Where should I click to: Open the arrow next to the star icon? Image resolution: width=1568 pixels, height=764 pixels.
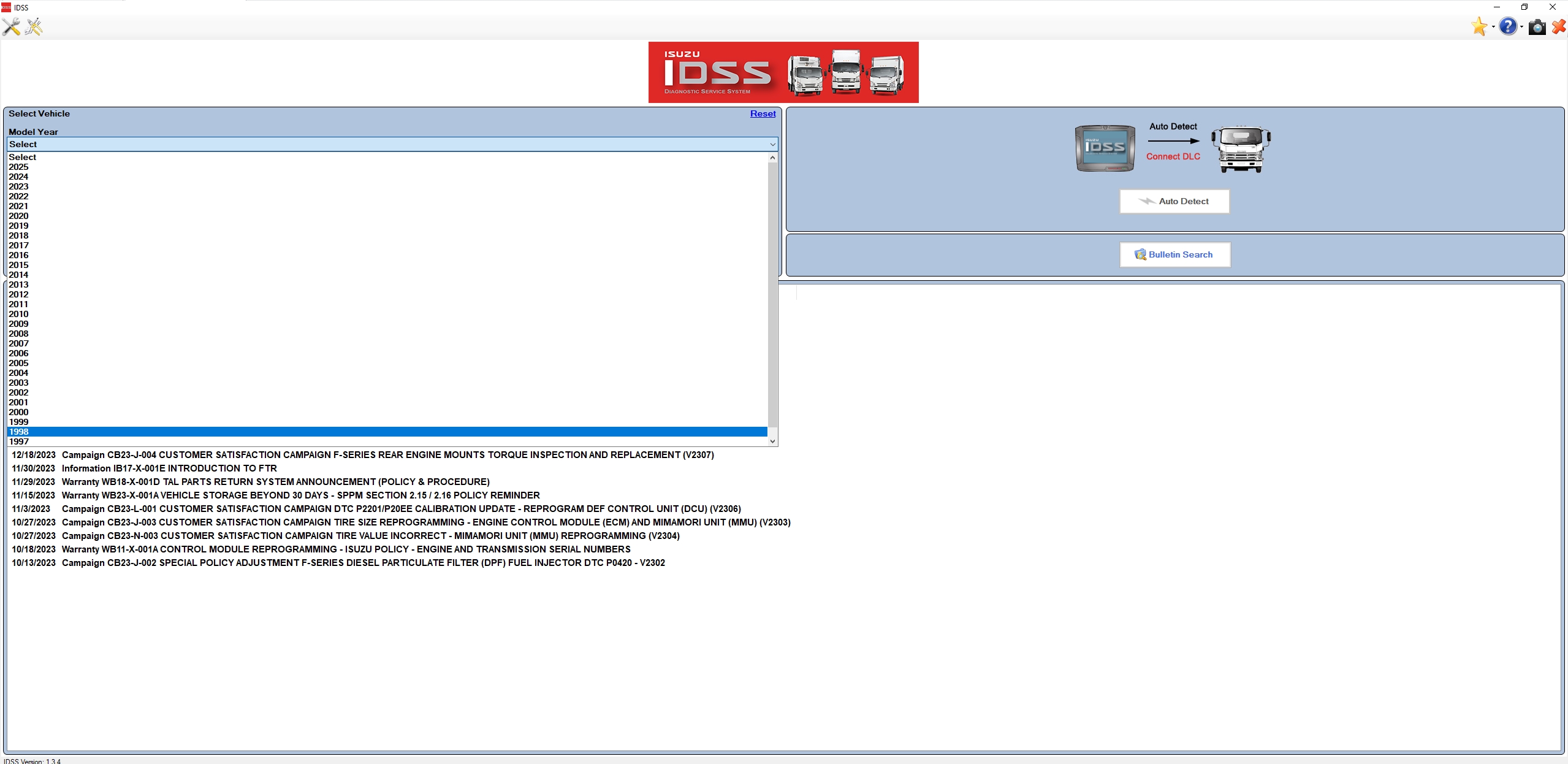1493,27
